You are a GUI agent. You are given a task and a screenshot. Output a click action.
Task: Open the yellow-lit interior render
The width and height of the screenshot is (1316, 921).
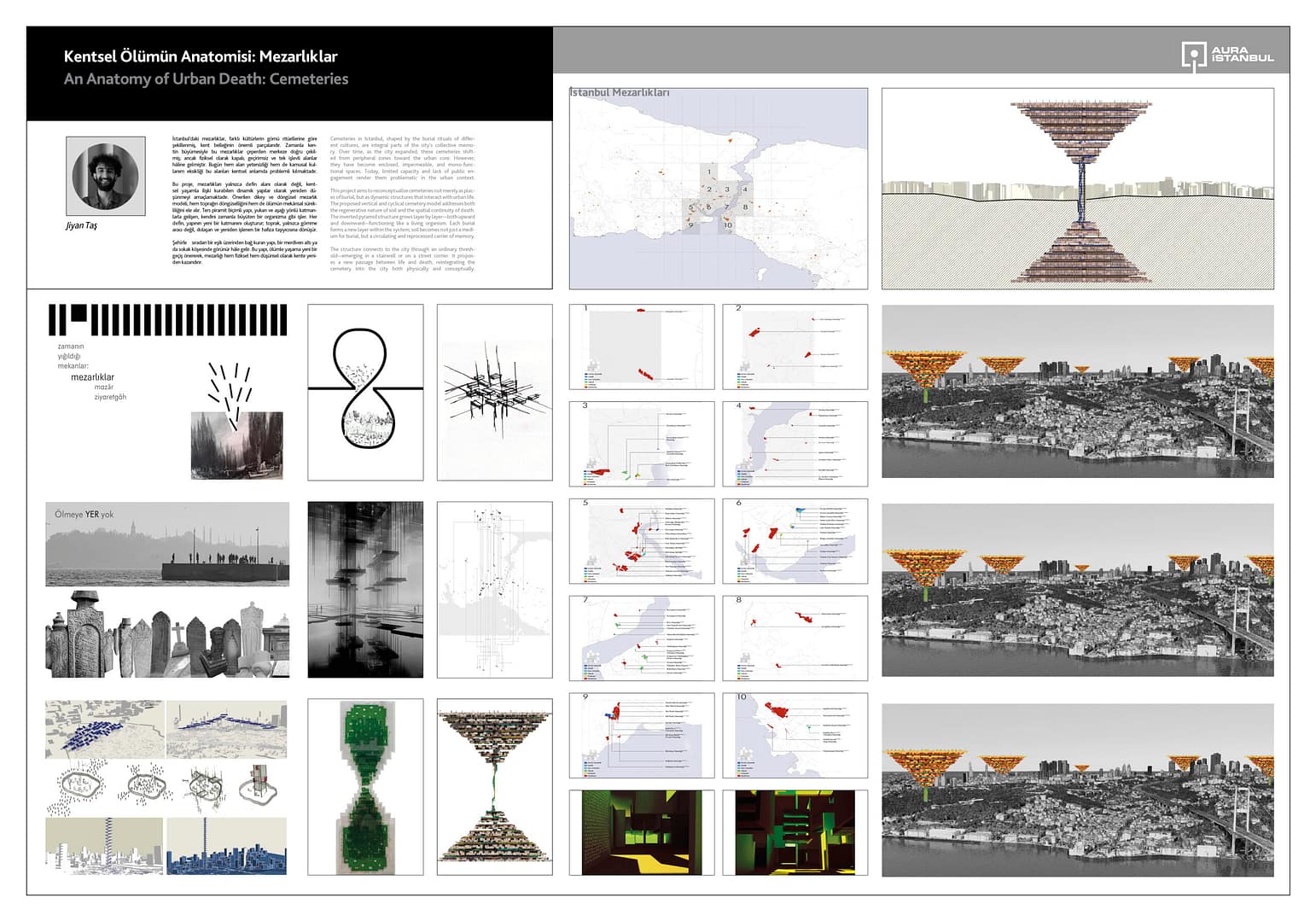pos(641,832)
